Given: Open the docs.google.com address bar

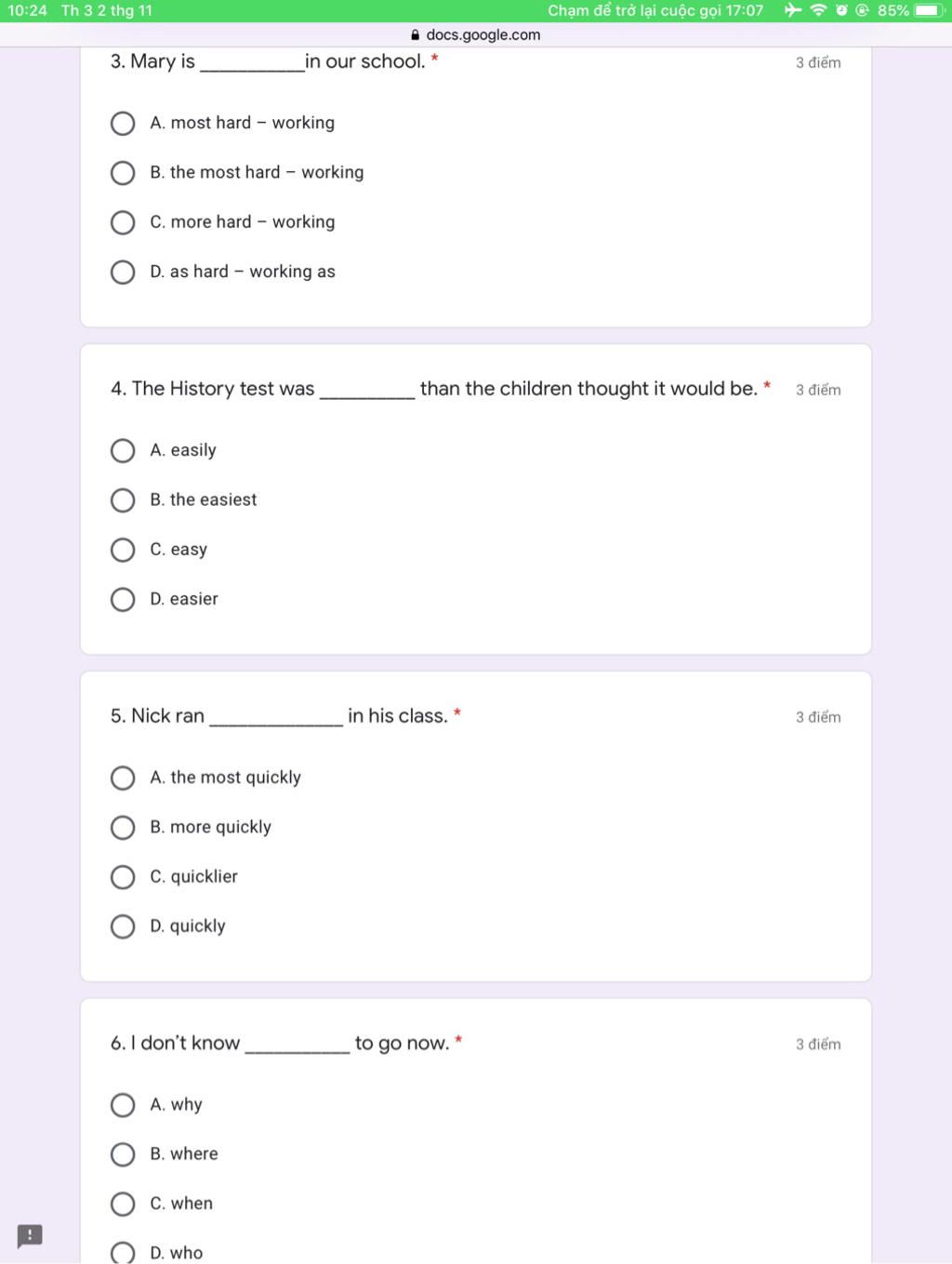Looking at the screenshot, I should pos(476,35).
